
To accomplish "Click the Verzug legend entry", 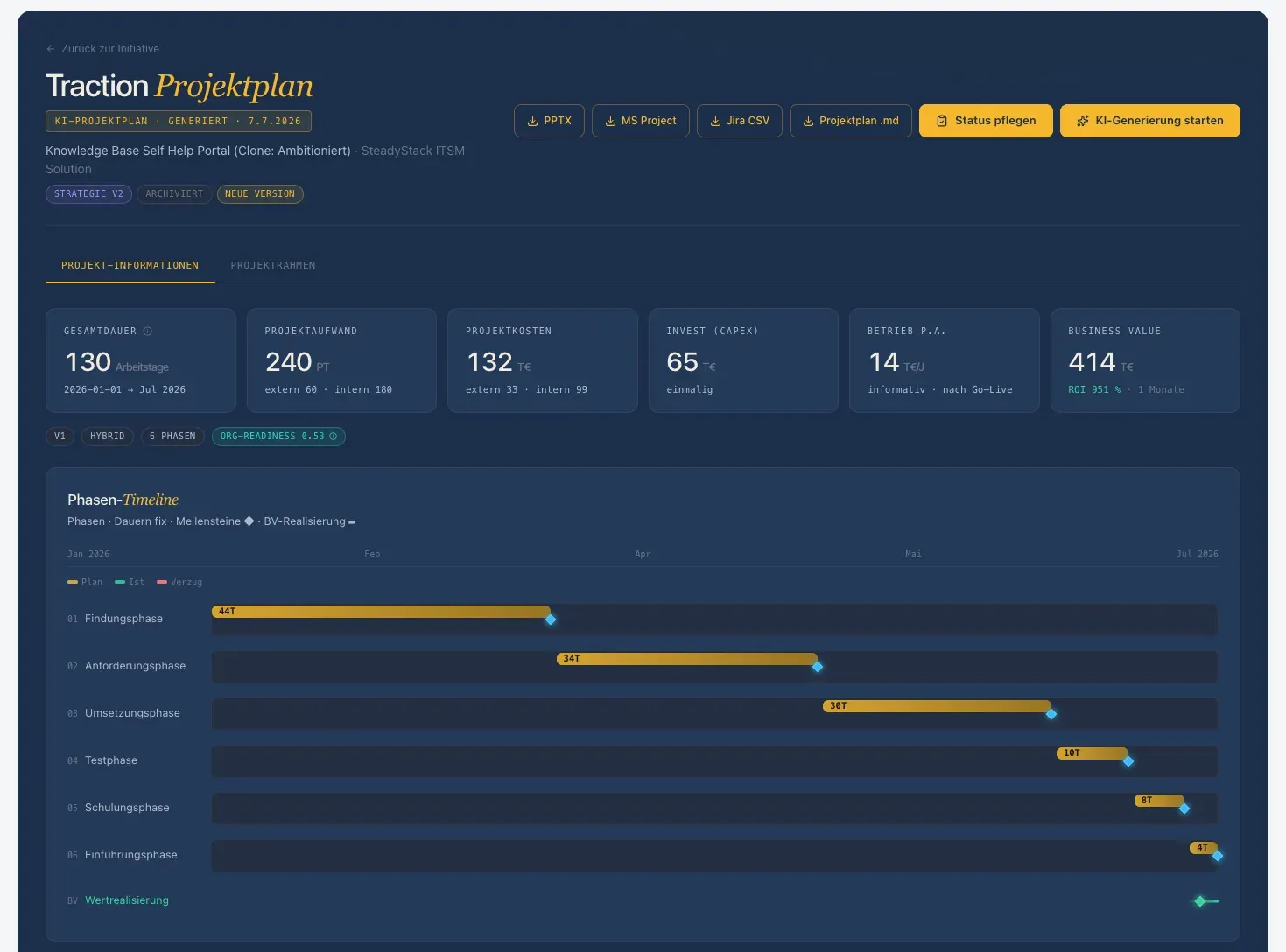I will tap(179, 582).
